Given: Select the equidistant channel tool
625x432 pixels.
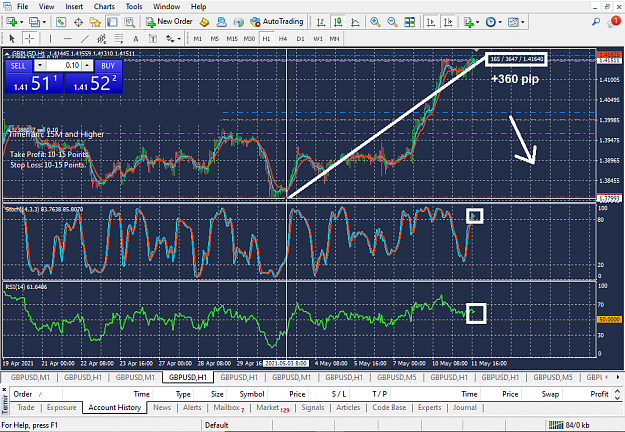Looking at the screenshot, I should click(x=102, y=39).
